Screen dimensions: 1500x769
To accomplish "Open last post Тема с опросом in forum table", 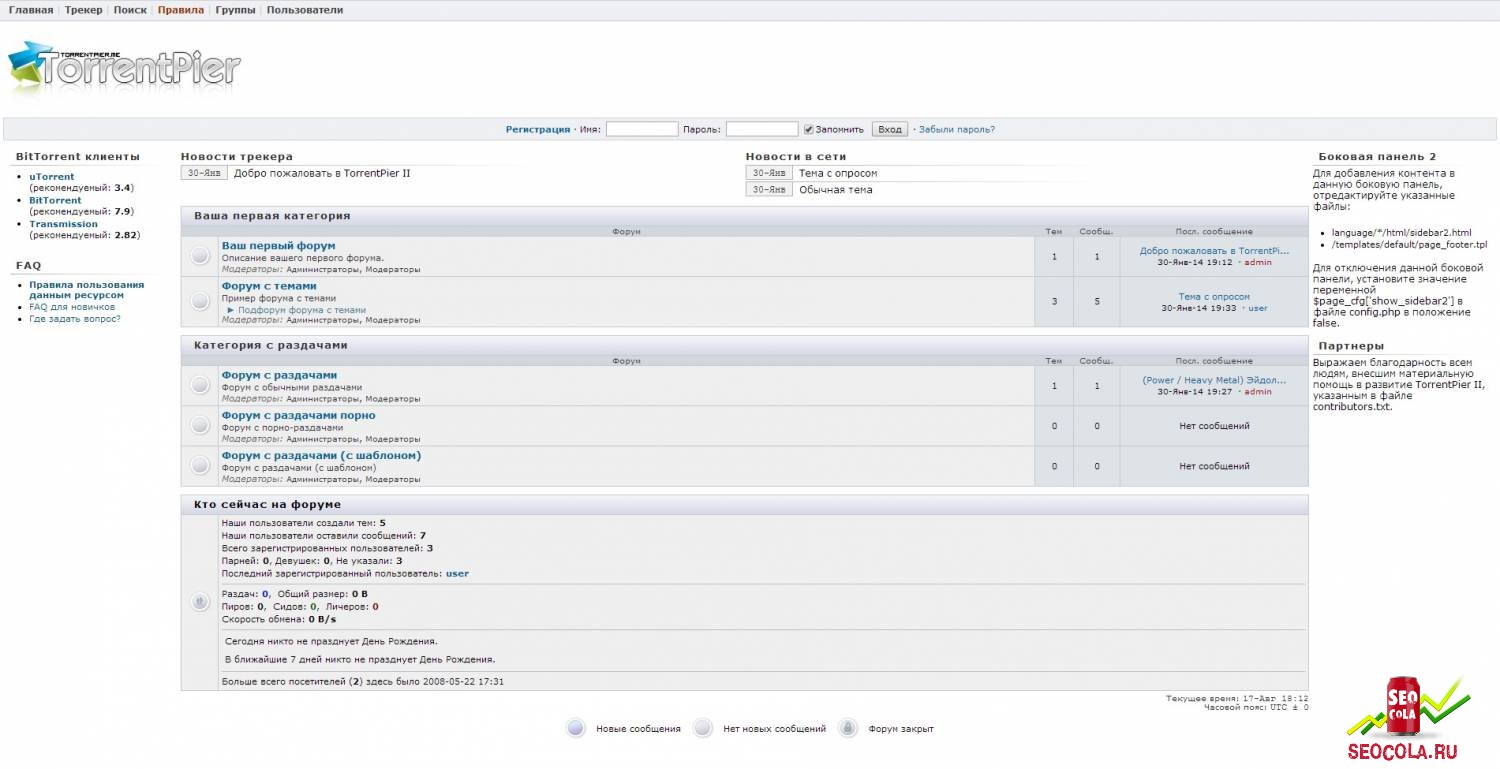I will (1214, 297).
